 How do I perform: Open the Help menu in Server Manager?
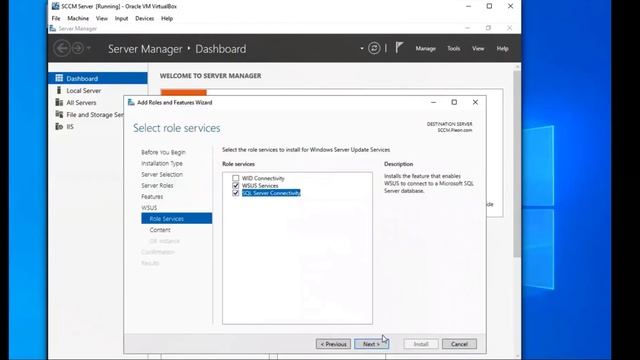pos(502,48)
